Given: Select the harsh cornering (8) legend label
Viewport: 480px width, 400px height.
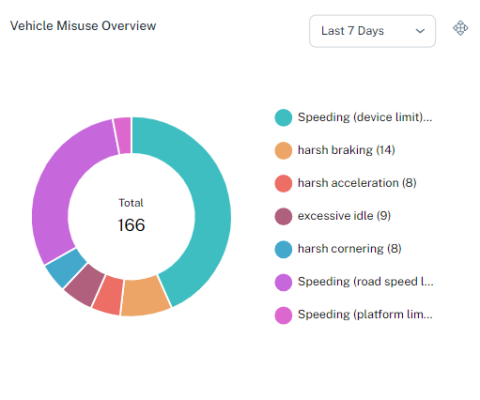Looking at the screenshot, I should tap(349, 249).
